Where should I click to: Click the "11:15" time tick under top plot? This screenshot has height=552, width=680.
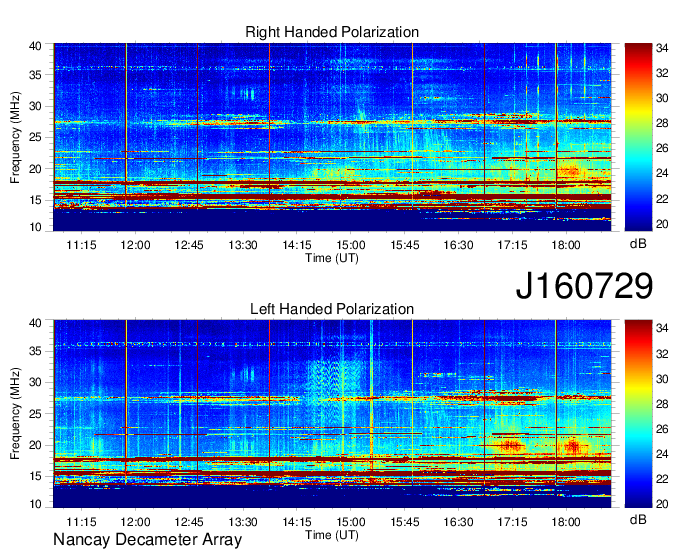click(81, 245)
